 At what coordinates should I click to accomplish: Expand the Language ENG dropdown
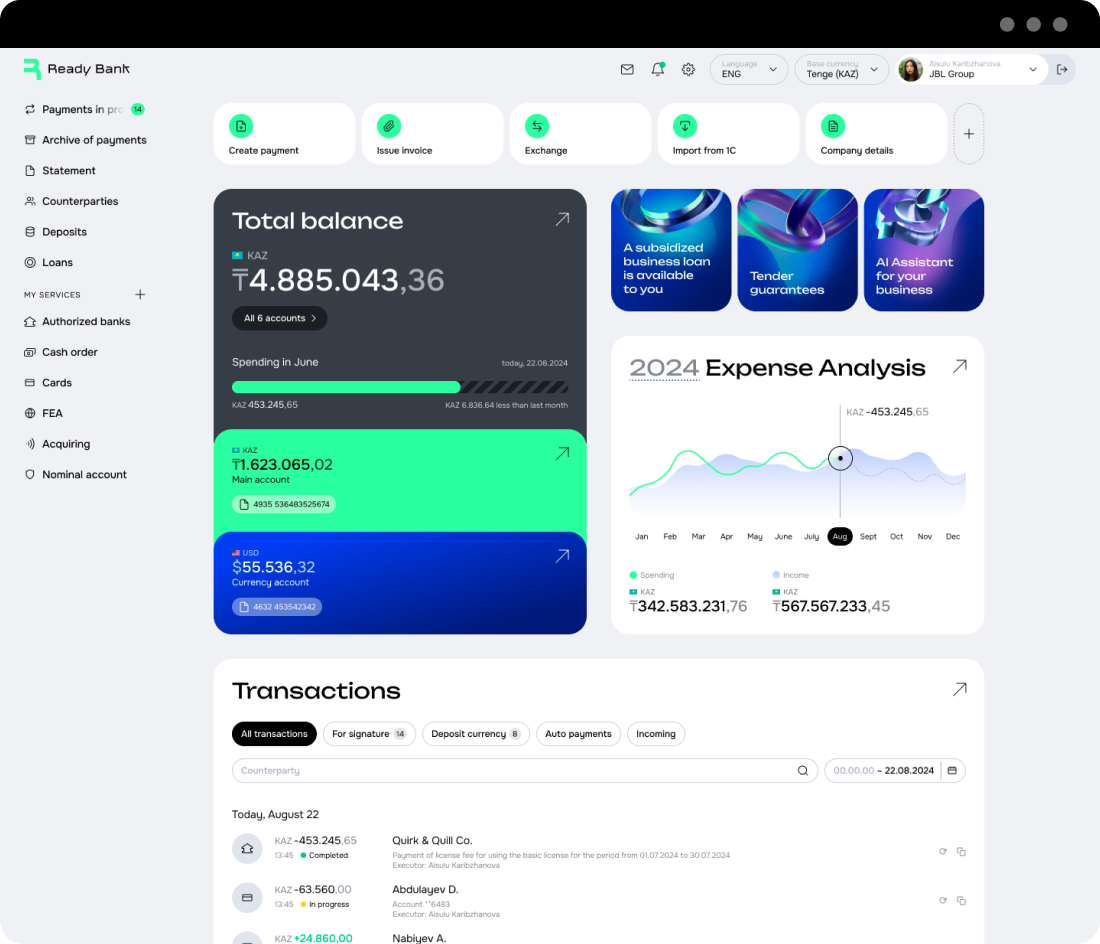coord(749,70)
